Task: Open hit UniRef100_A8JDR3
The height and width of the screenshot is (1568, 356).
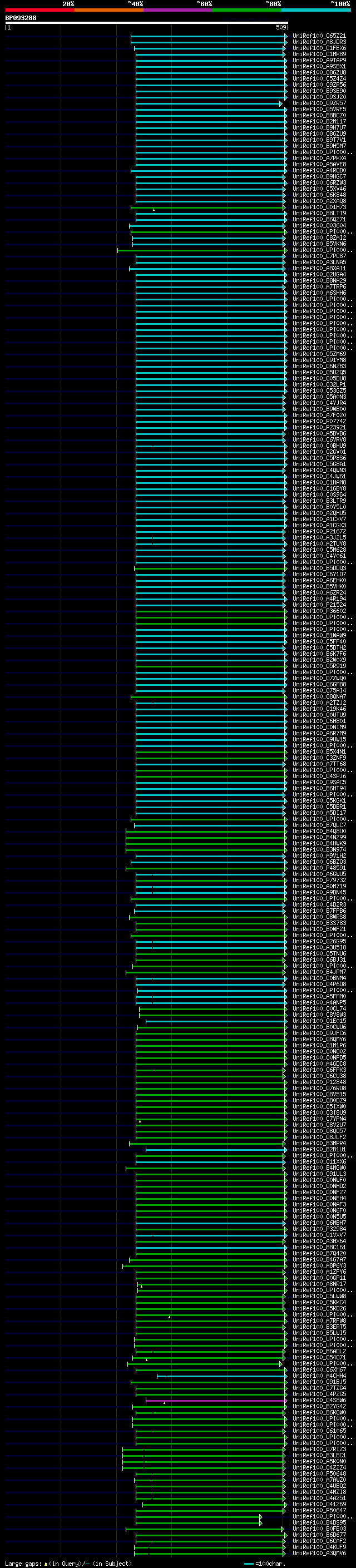Action: (319, 42)
